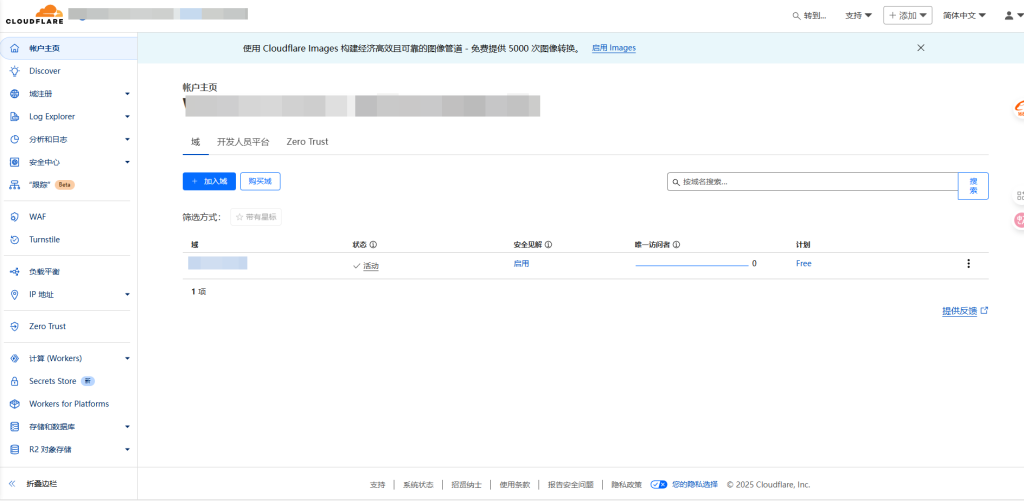Click the 计算 (Workers) icon

tap(15, 359)
